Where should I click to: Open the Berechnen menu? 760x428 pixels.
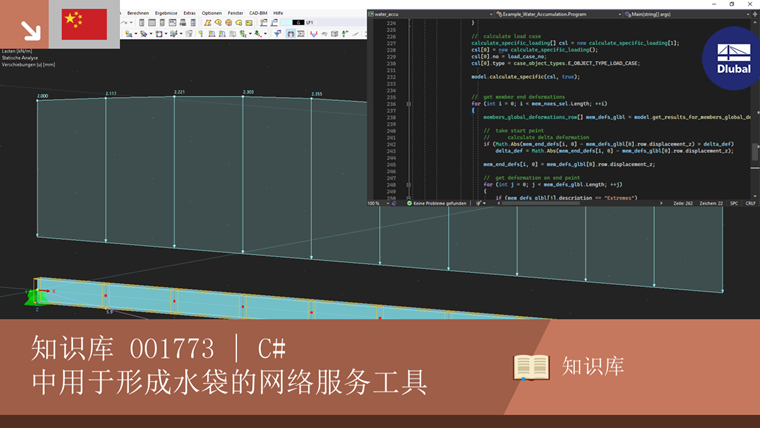138,13
